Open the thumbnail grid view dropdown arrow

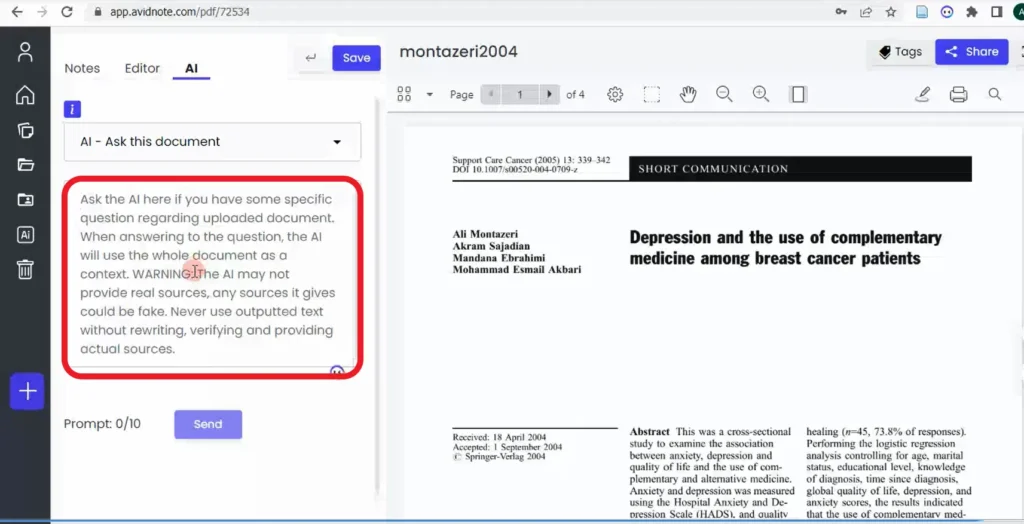(x=430, y=94)
